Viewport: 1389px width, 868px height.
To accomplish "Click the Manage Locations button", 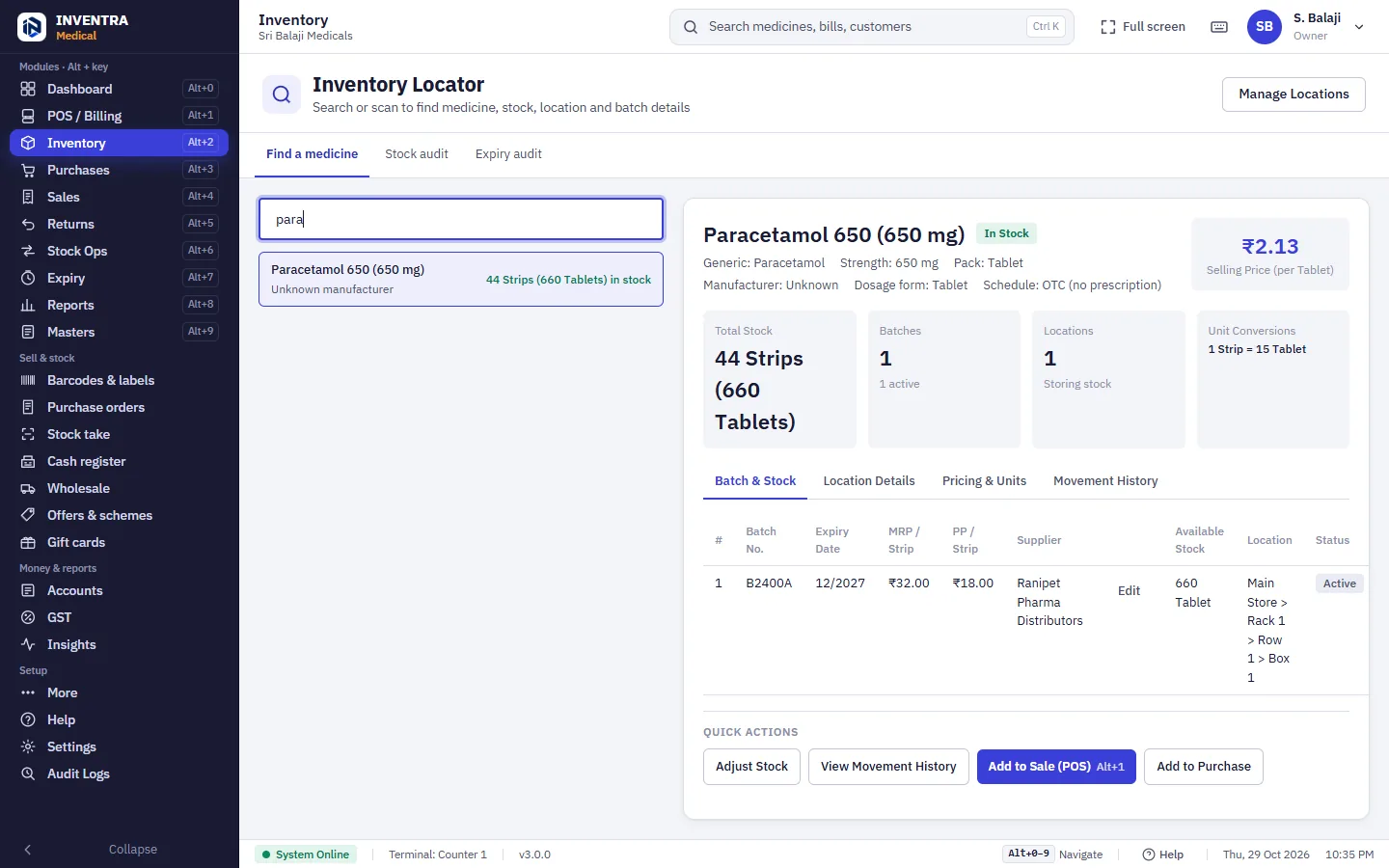I will pyautogui.click(x=1294, y=95).
